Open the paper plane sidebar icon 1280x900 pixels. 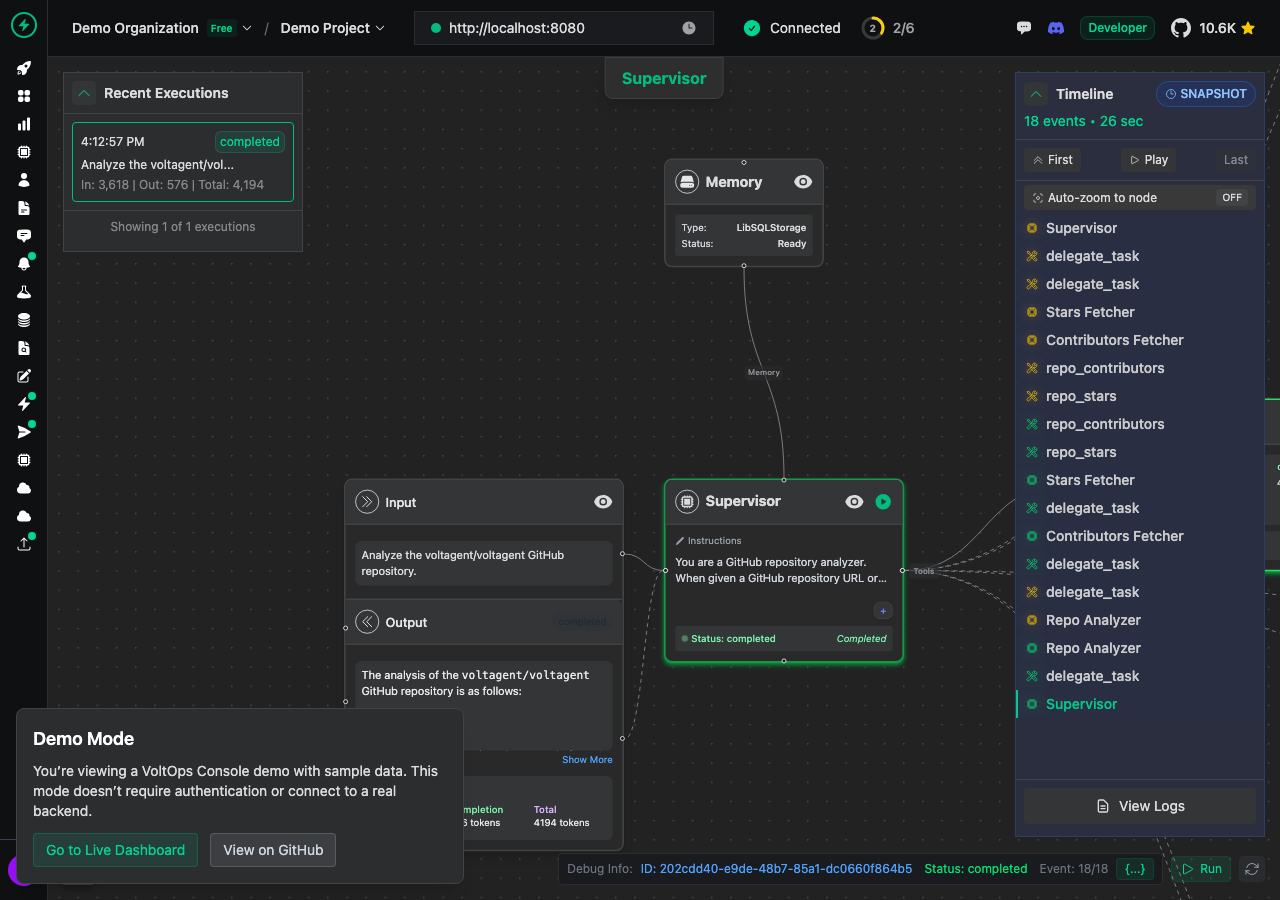pyautogui.click(x=24, y=432)
